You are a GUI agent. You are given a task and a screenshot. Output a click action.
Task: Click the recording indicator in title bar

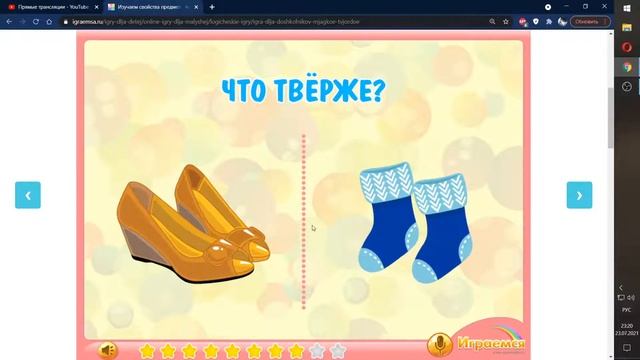(x=548, y=7)
